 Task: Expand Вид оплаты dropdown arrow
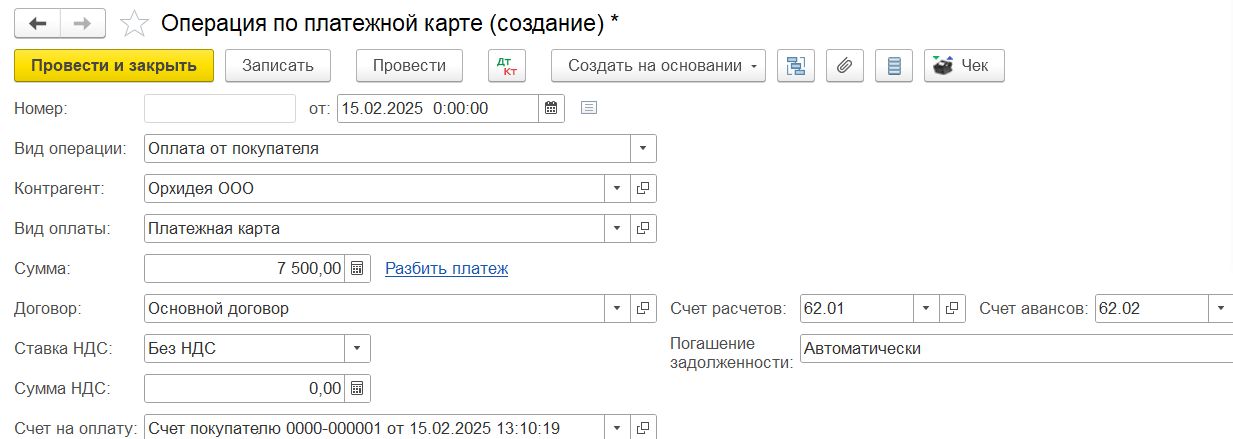tap(618, 228)
